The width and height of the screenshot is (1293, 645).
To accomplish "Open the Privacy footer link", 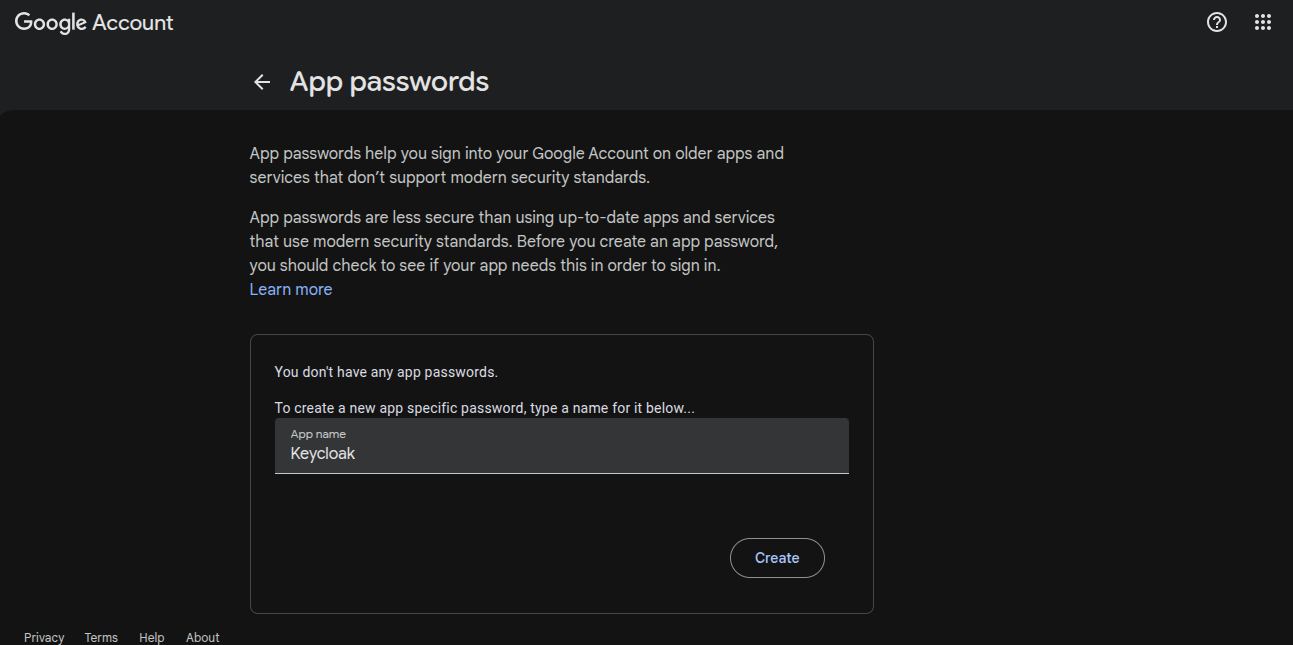I will pyautogui.click(x=44, y=637).
